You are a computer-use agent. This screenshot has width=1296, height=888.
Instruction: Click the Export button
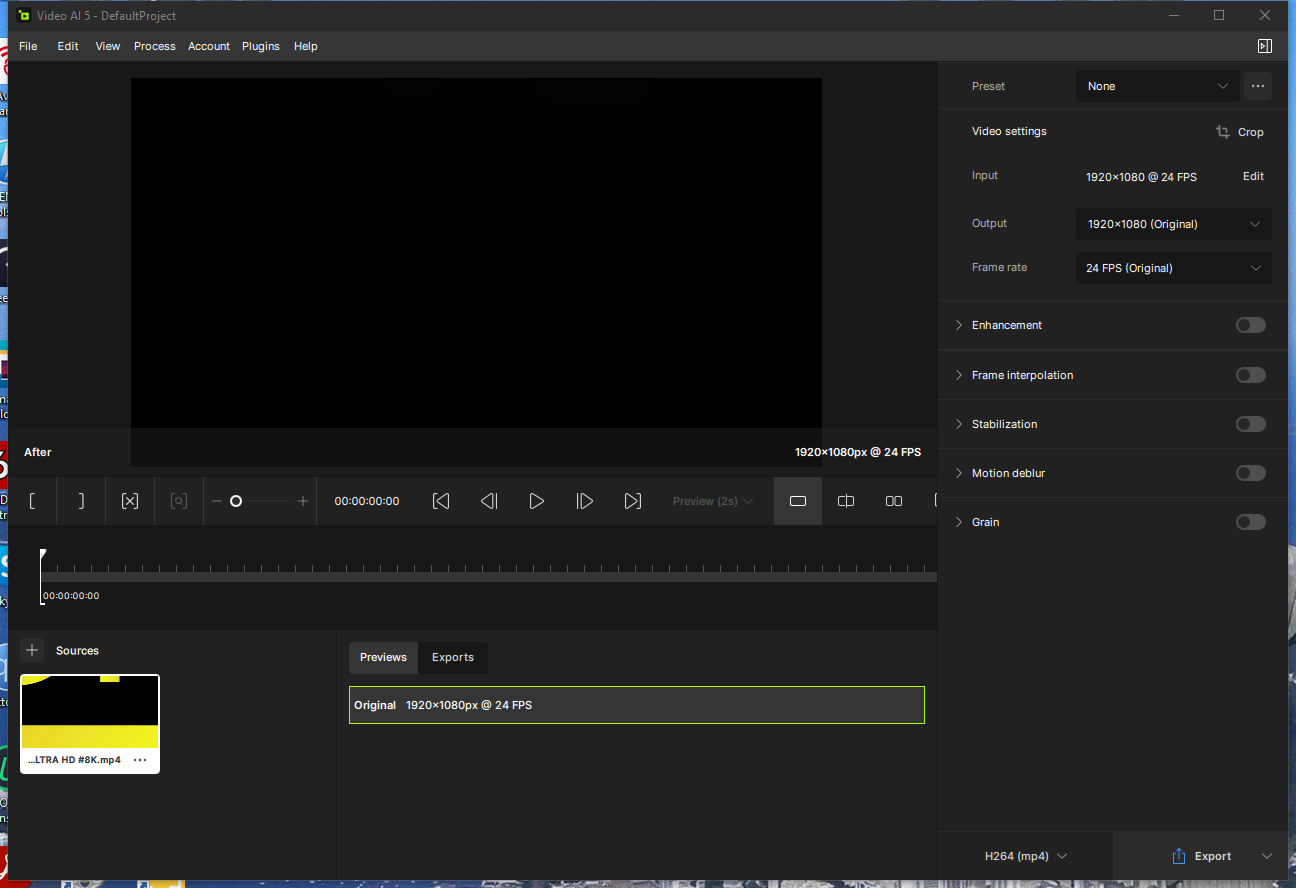coord(1201,856)
